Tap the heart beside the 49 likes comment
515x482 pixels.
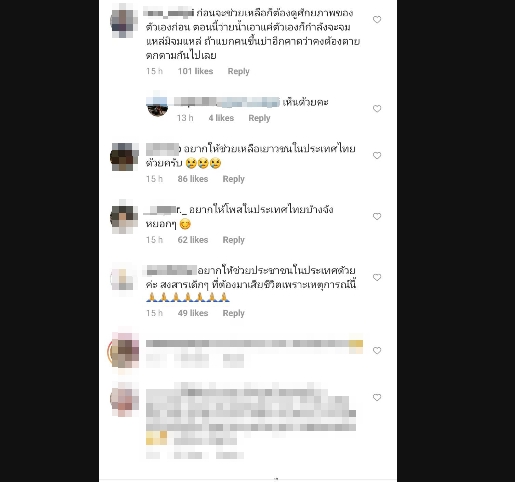pos(377,278)
